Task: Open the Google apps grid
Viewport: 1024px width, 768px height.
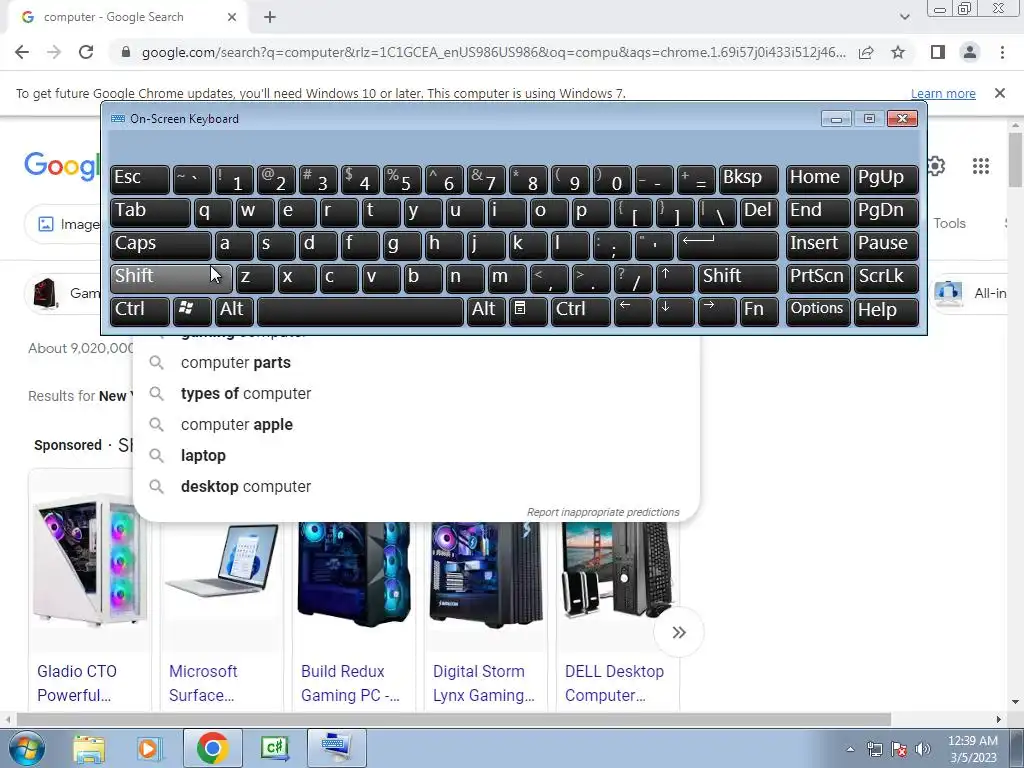Action: coord(980,167)
